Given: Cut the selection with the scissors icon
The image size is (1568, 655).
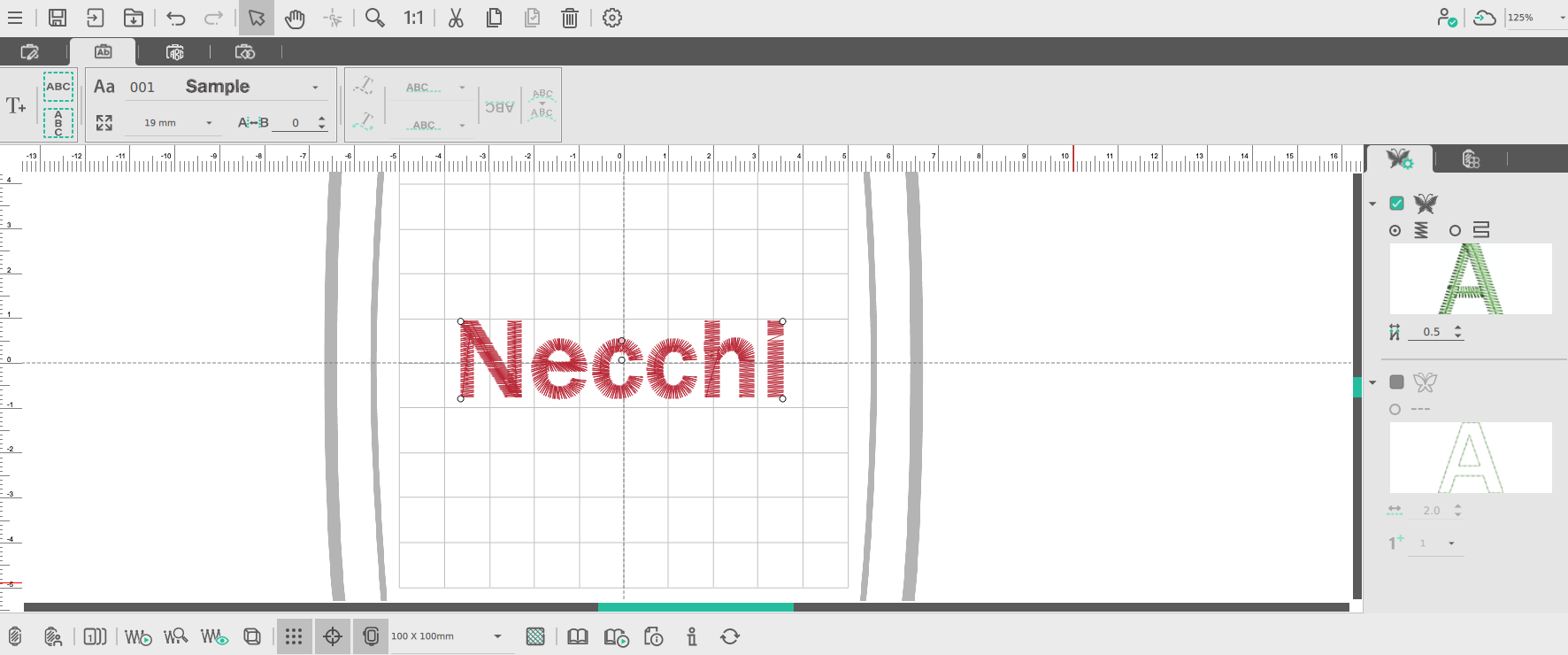Looking at the screenshot, I should (456, 18).
